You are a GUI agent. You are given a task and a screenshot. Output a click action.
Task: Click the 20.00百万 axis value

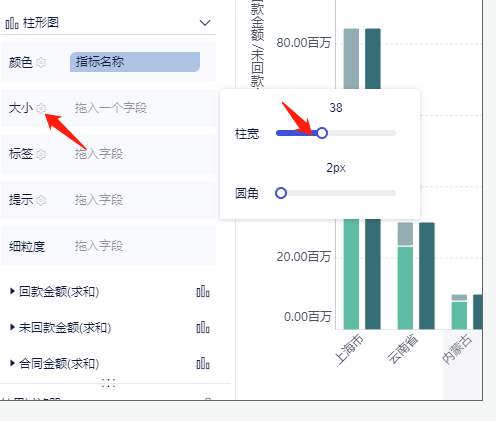tap(304, 257)
